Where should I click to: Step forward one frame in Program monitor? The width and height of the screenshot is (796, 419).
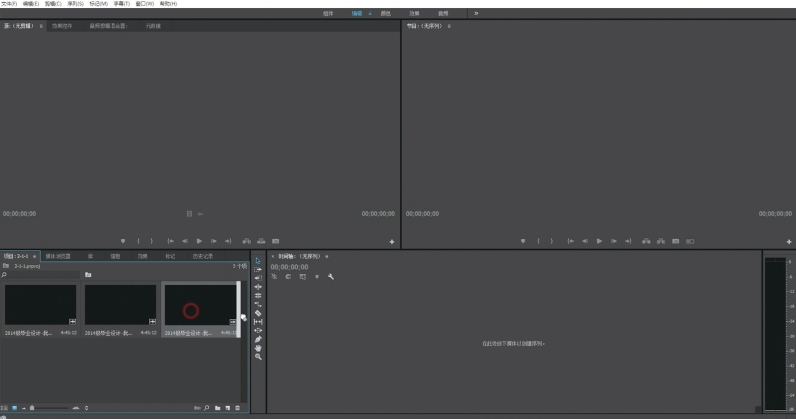(x=614, y=241)
